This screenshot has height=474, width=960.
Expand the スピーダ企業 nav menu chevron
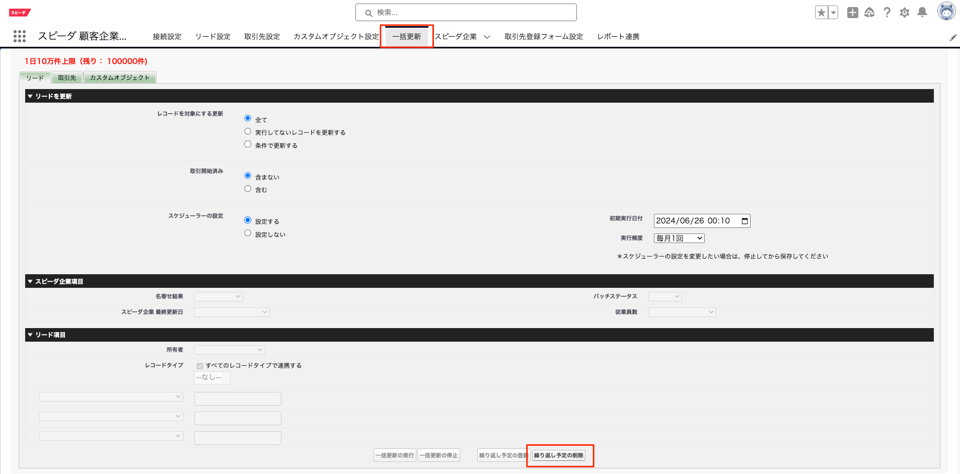(487, 37)
